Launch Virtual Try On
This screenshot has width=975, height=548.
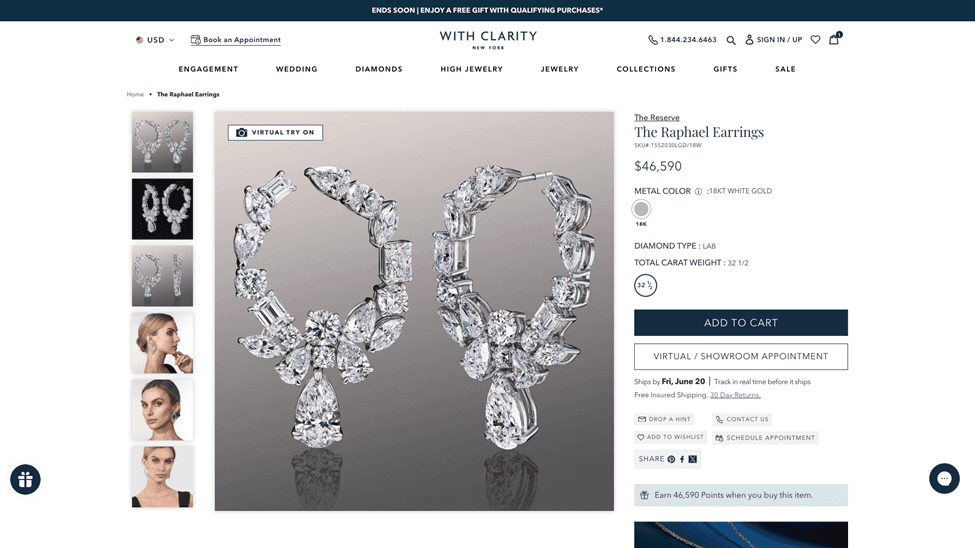[x=275, y=132]
